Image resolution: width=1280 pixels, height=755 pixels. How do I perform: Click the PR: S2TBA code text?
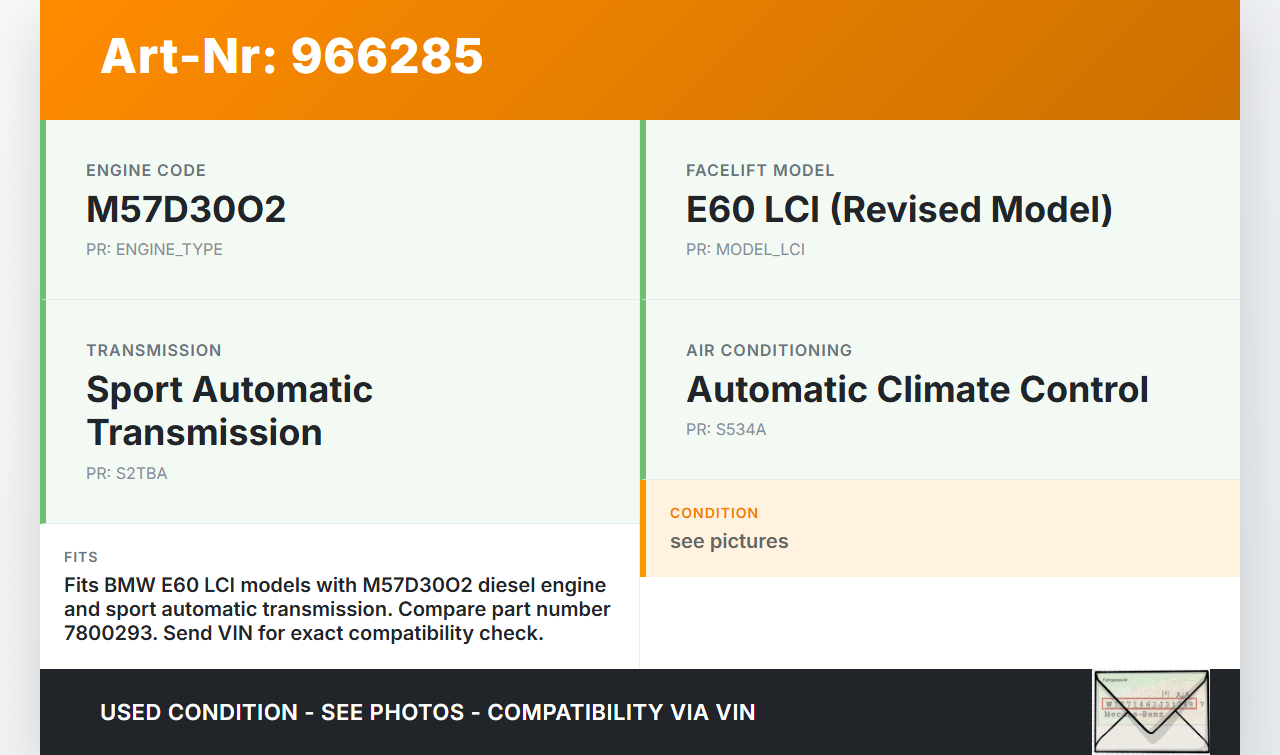coord(127,473)
